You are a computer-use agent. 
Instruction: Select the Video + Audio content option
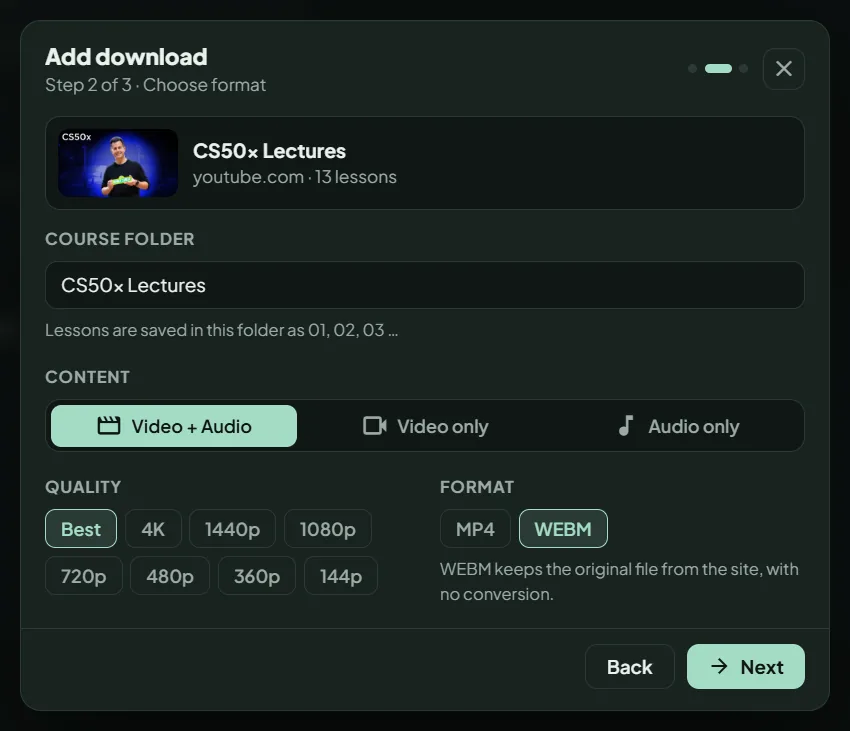(x=173, y=426)
